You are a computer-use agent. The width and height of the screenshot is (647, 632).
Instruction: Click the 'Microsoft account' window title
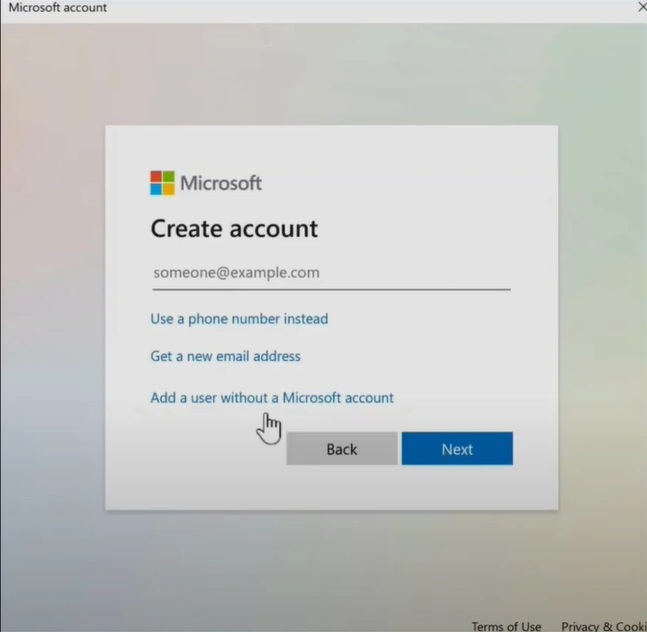click(58, 7)
